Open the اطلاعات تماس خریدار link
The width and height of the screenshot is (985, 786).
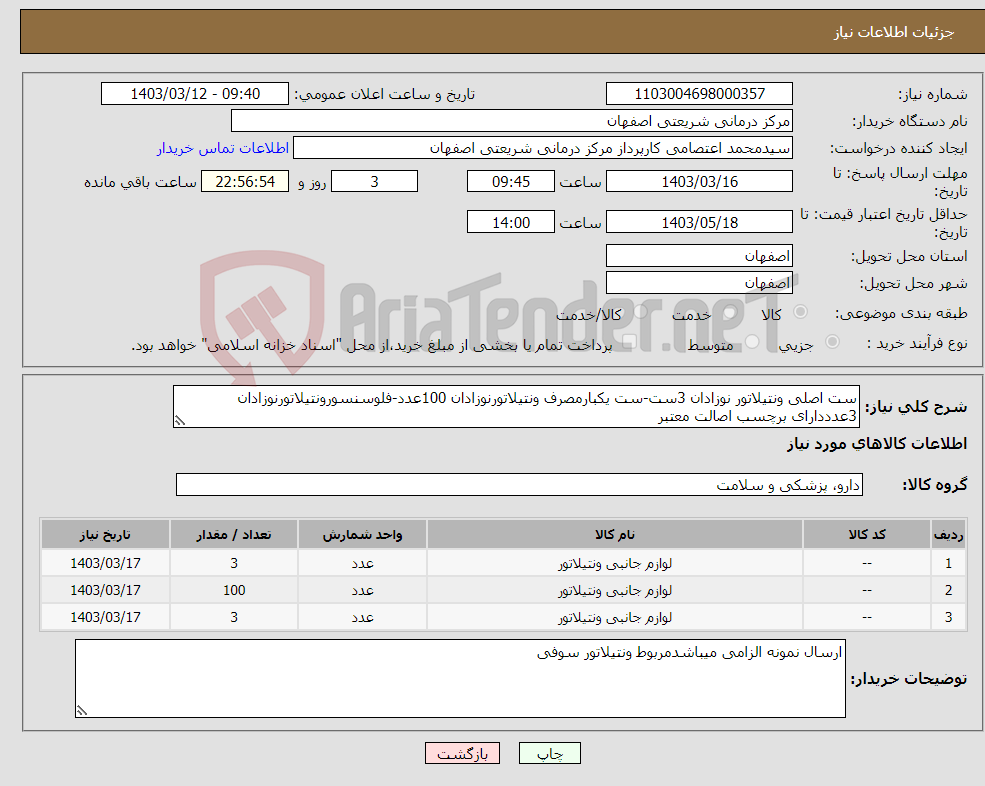[223, 148]
